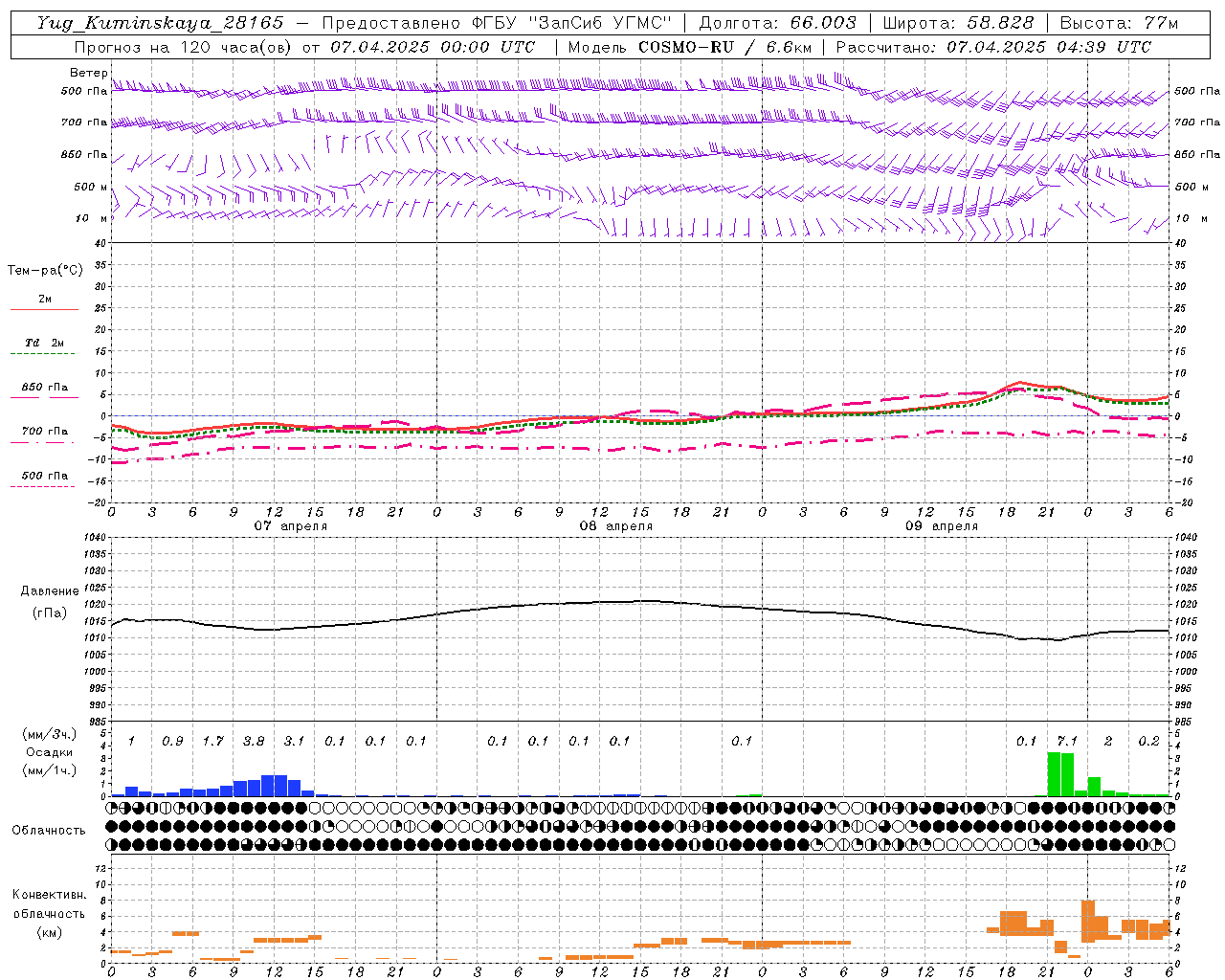Image resolution: width=1225 pixels, height=980 pixels.
Task: Click '850 гПа' temperature legend entry
Action: point(44,388)
